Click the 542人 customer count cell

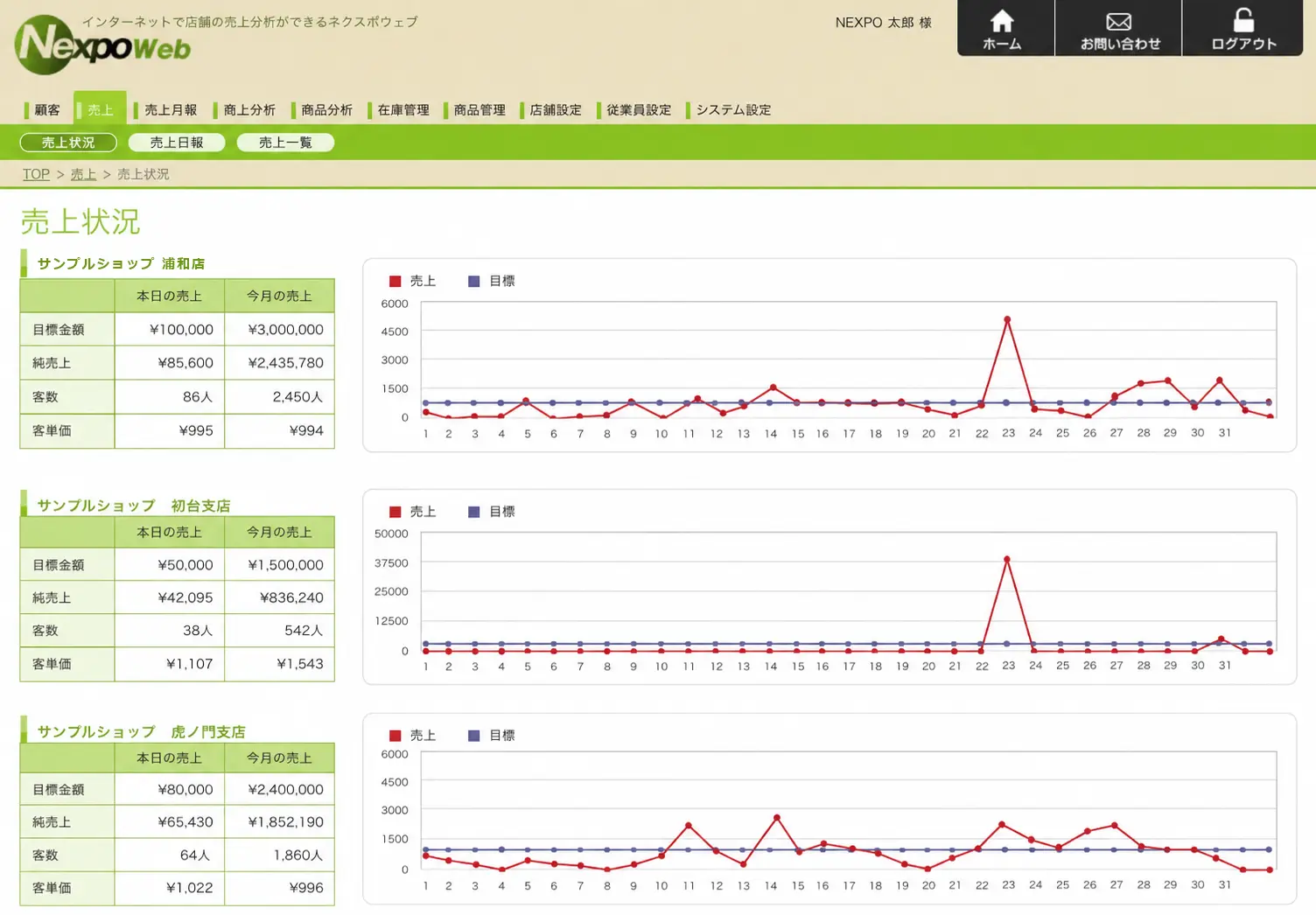click(279, 631)
